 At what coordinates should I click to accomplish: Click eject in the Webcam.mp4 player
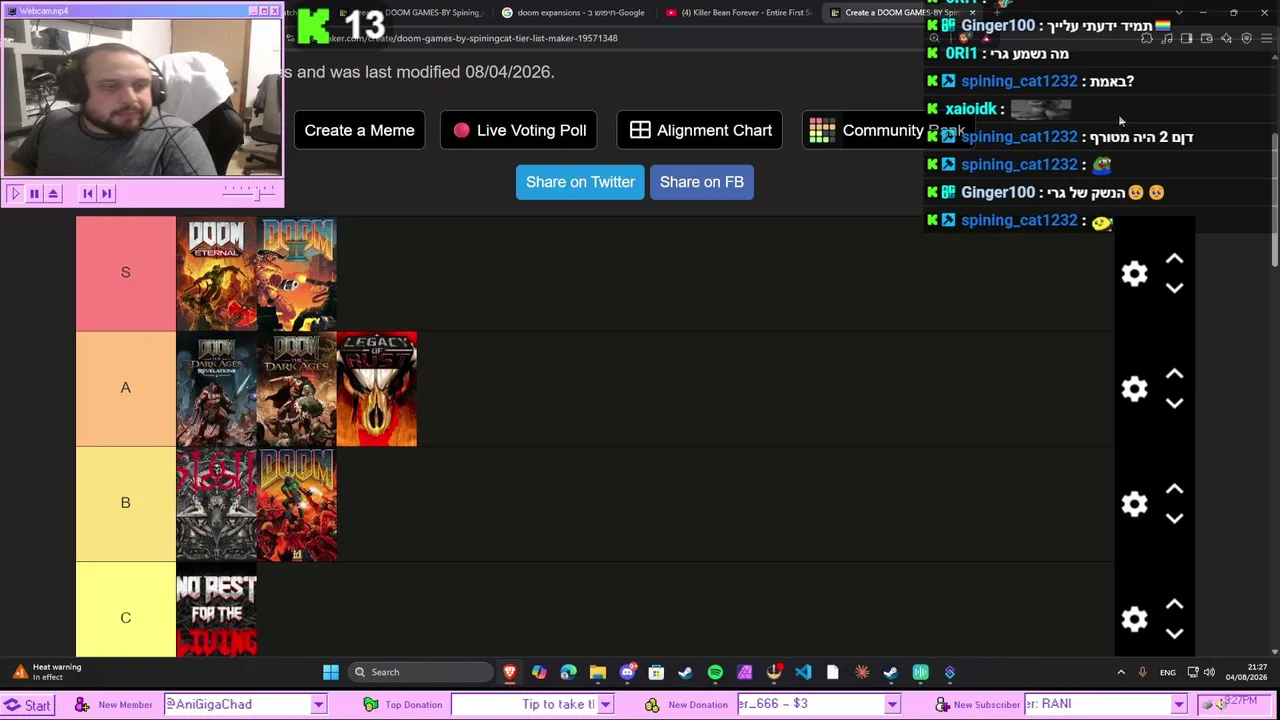[54, 193]
